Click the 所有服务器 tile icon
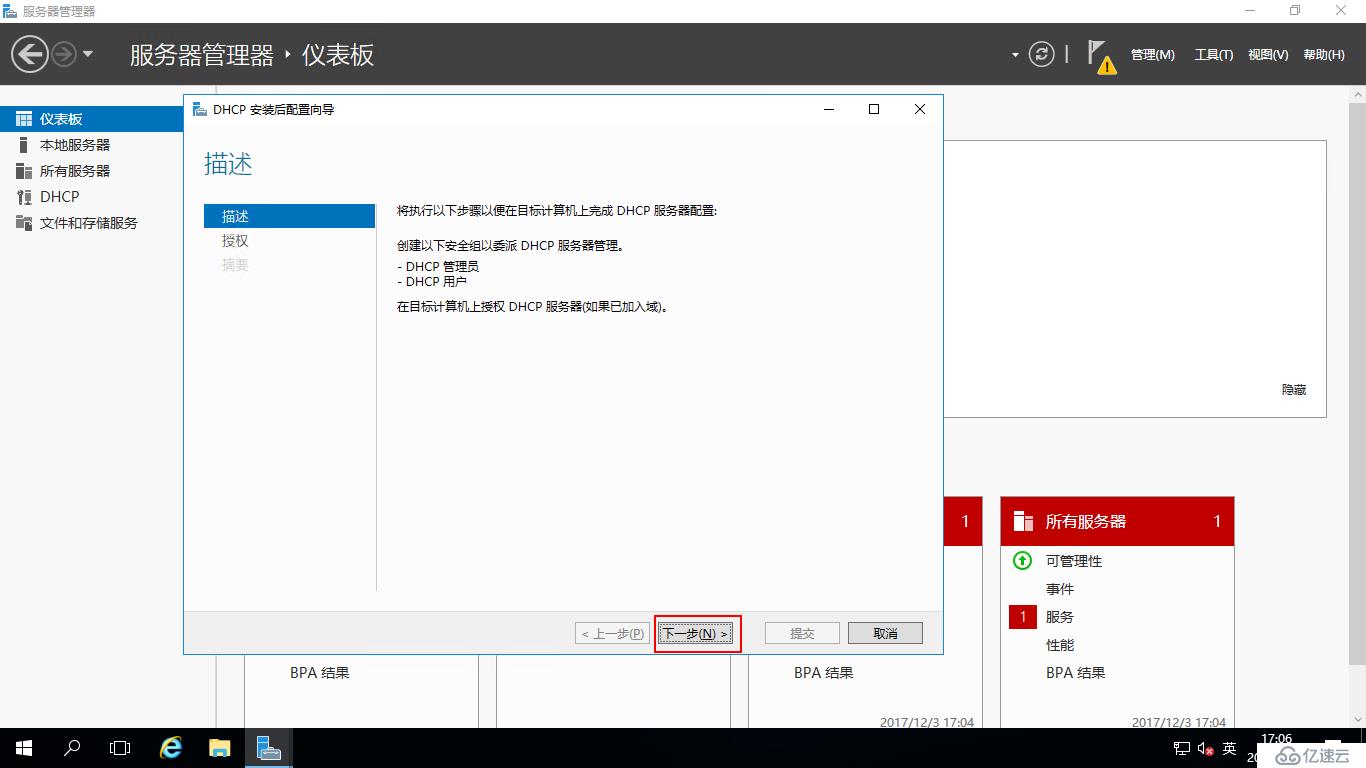1366x768 pixels. [1023, 521]
